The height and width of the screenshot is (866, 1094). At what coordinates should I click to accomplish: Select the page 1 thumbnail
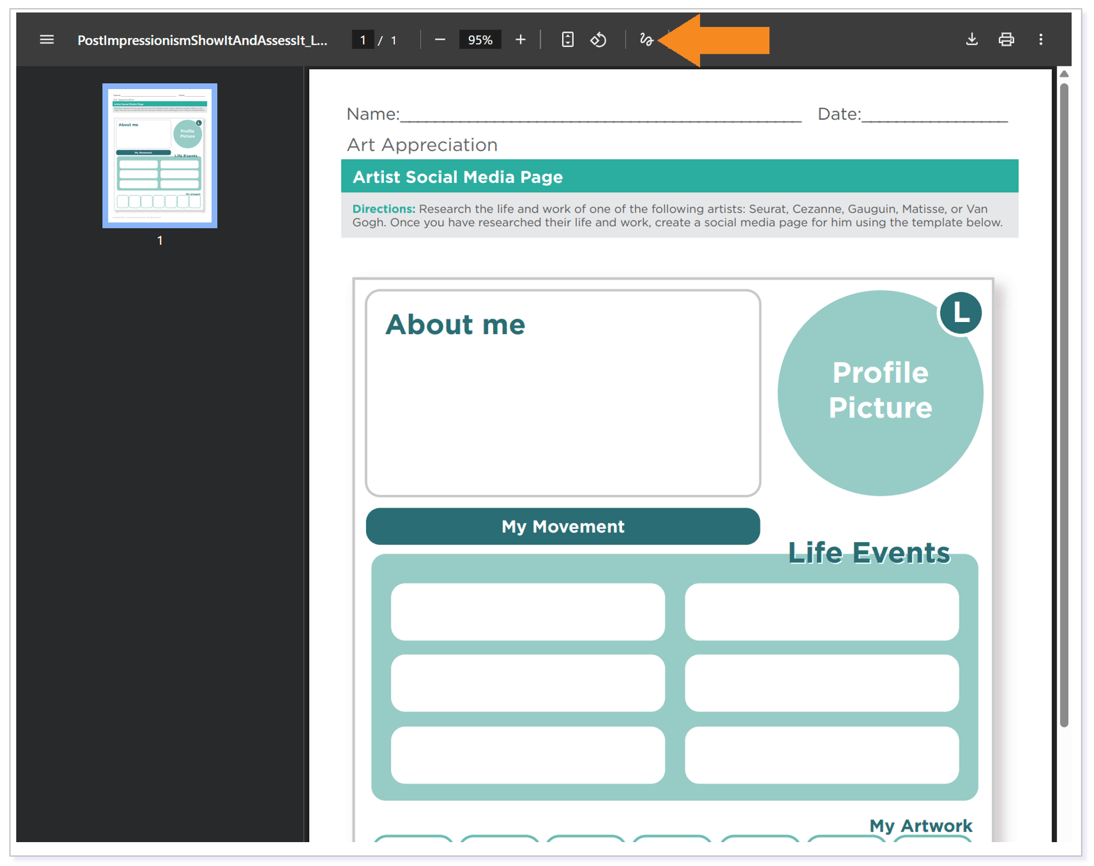159,155
